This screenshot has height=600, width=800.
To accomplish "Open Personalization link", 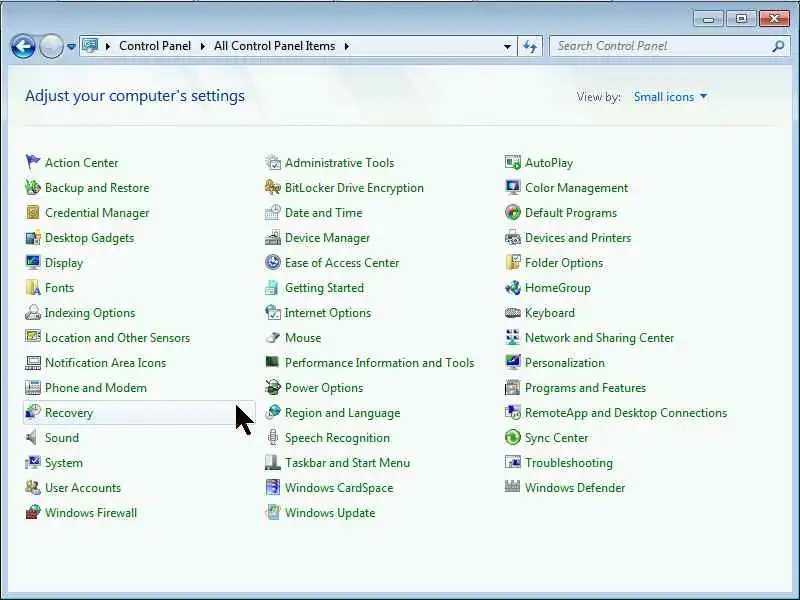I will pos(565,362).
